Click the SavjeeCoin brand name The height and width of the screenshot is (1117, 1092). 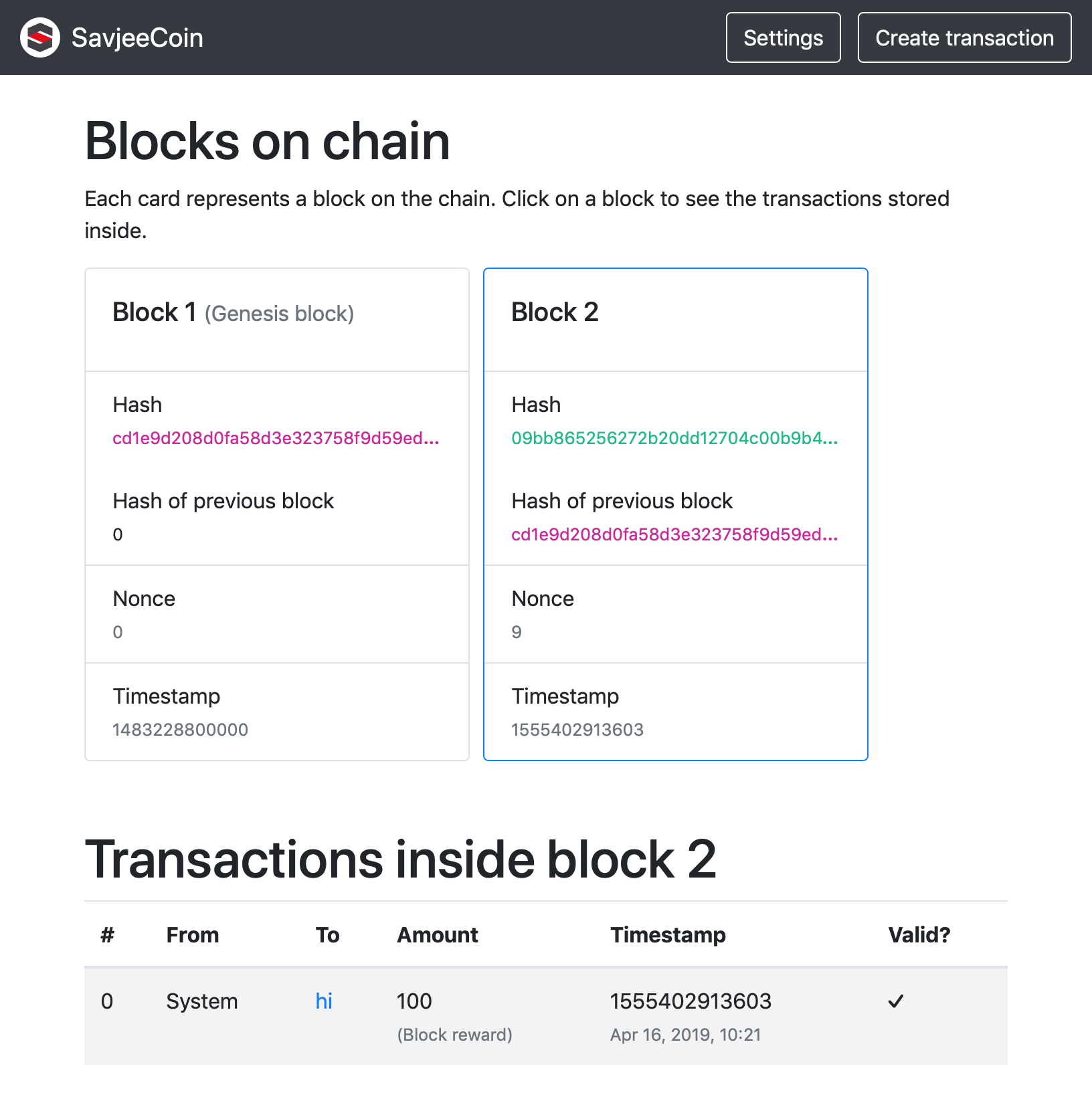pyautogui.click(x=137, y=38)
